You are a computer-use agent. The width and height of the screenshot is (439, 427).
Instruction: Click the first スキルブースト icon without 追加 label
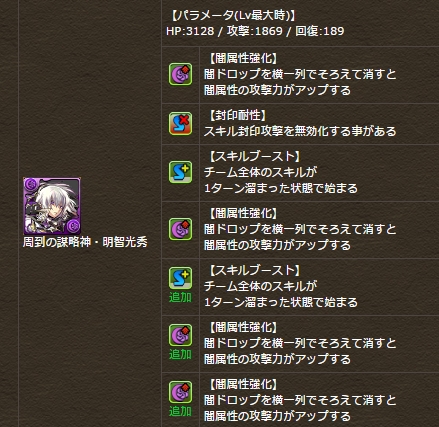pyautogui.click(x=180, y=172)
